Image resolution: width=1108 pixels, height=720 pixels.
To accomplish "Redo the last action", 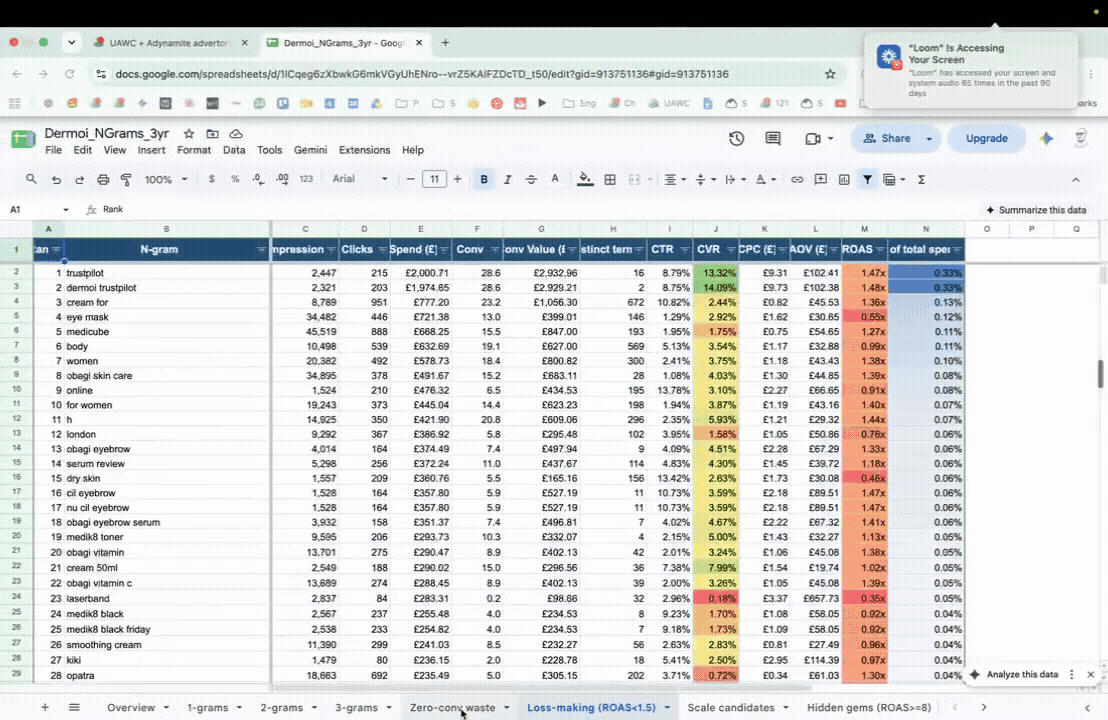I will pos(79,179).
